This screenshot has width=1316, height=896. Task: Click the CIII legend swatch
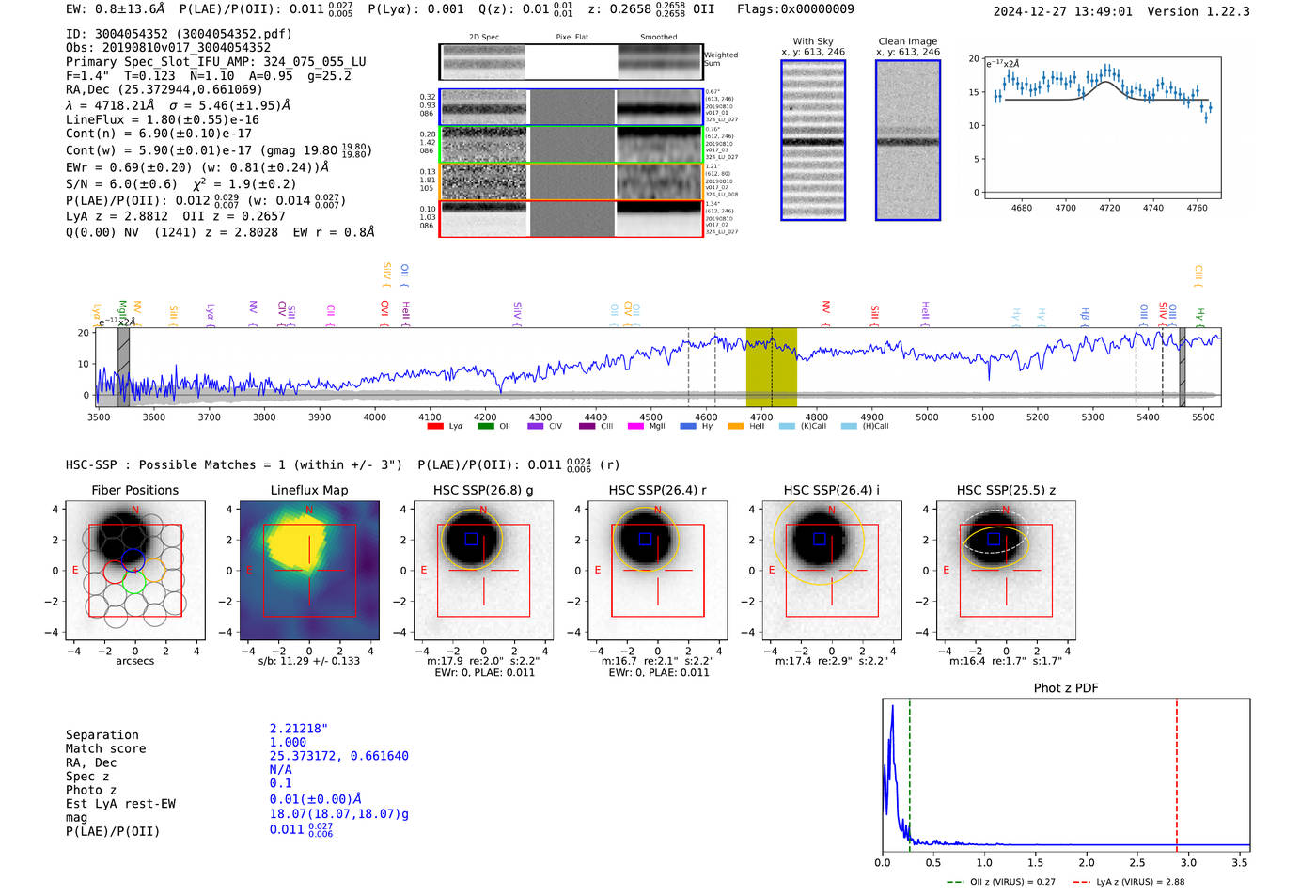tap(587, 426)
